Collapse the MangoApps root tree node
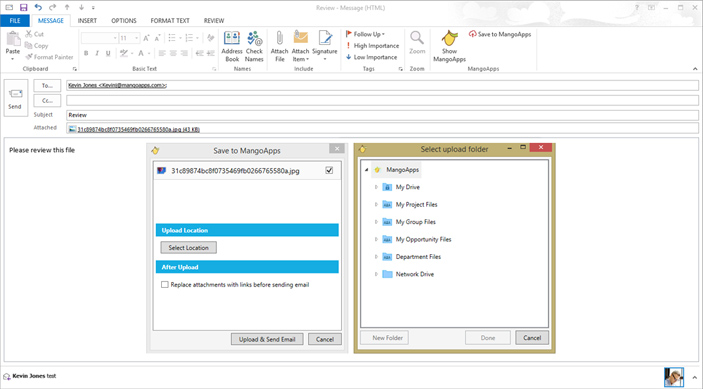Screen dimensions: 703x389 coord(366,170)
